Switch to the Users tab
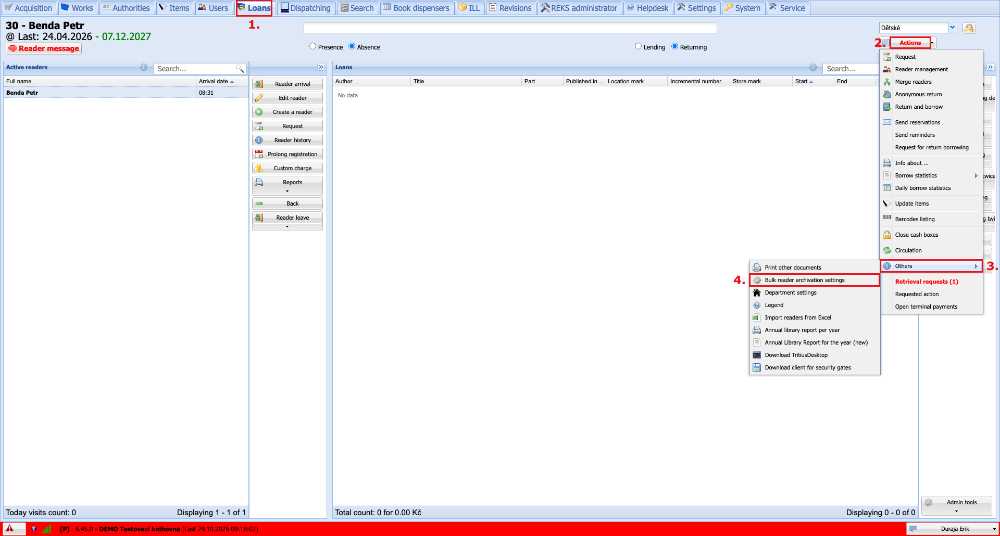 point(213,8)
